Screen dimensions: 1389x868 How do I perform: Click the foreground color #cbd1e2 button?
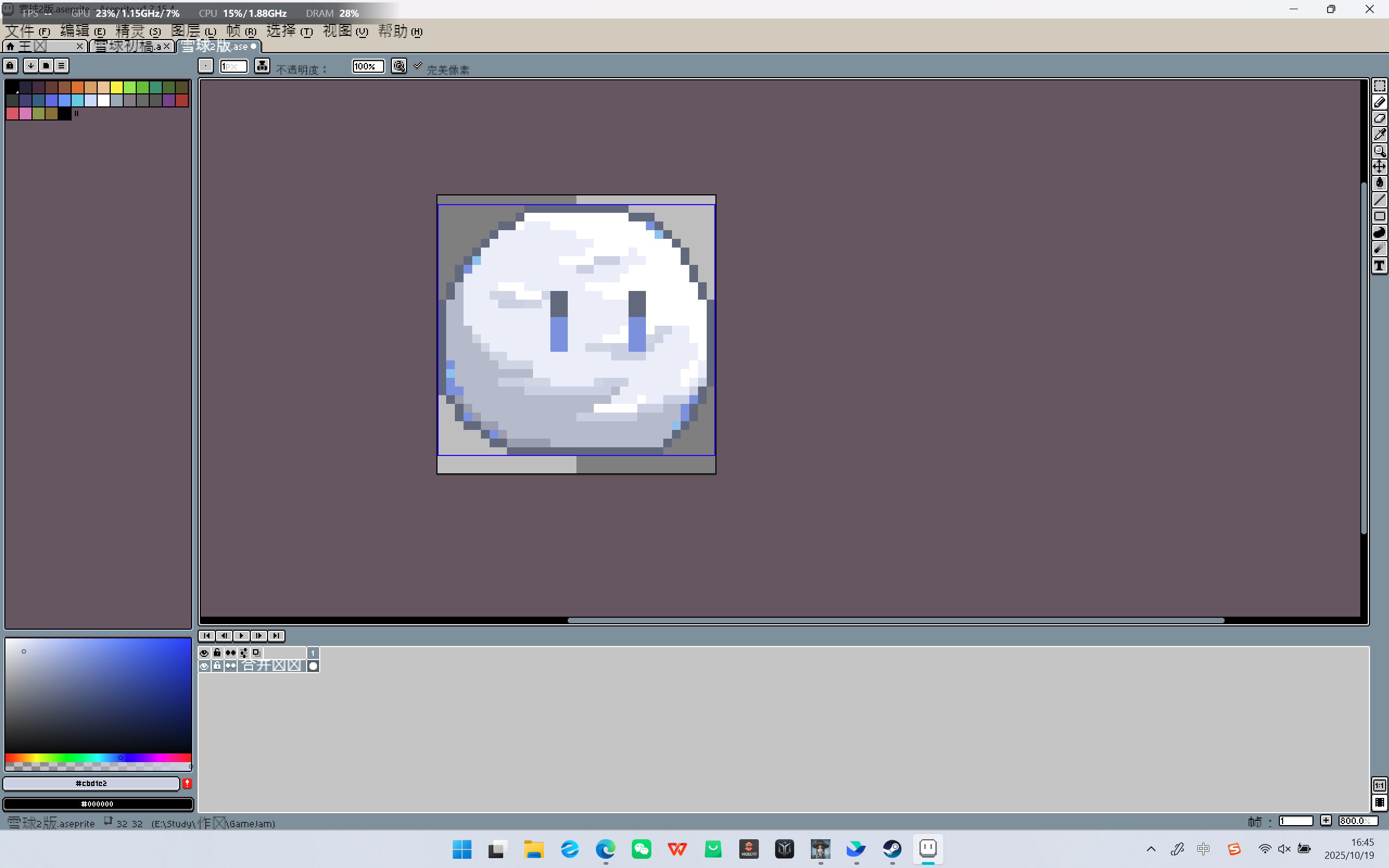point(91,783)
